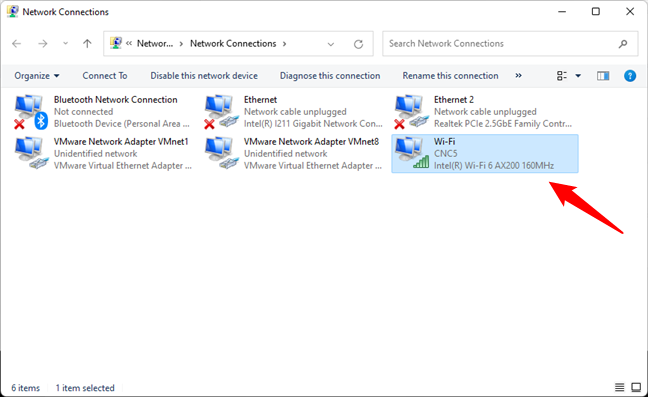Focus the Search Network Connections field
648x397 pixels.
(510, 44)
